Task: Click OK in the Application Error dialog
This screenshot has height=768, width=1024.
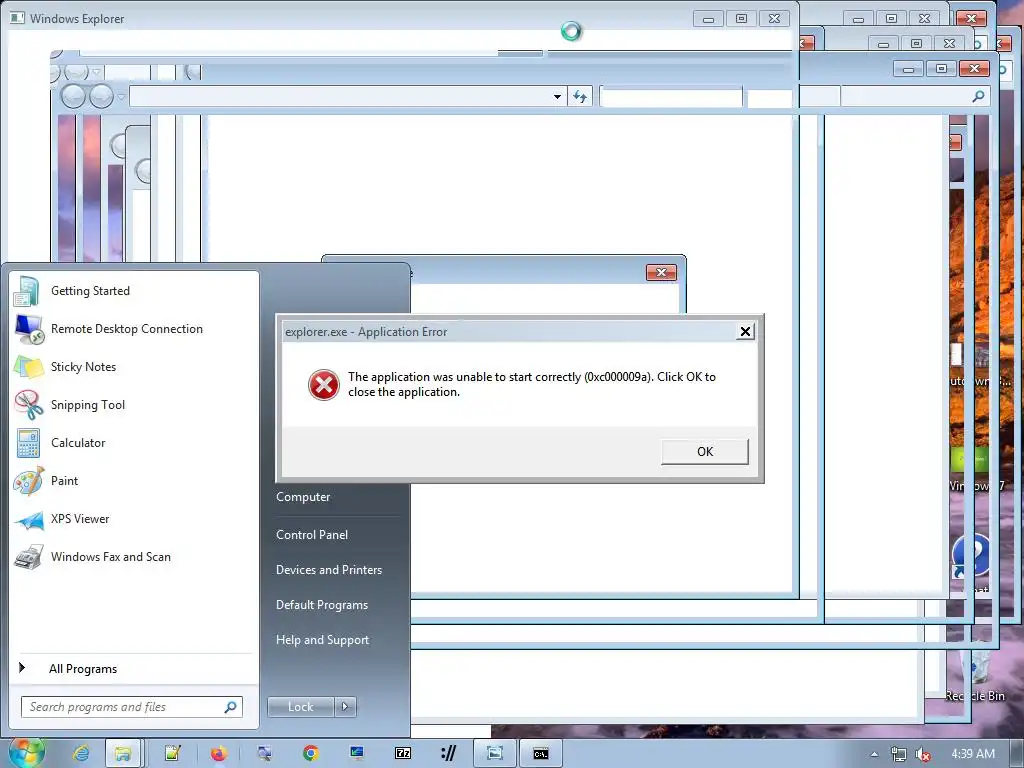Action: point(705,451)
